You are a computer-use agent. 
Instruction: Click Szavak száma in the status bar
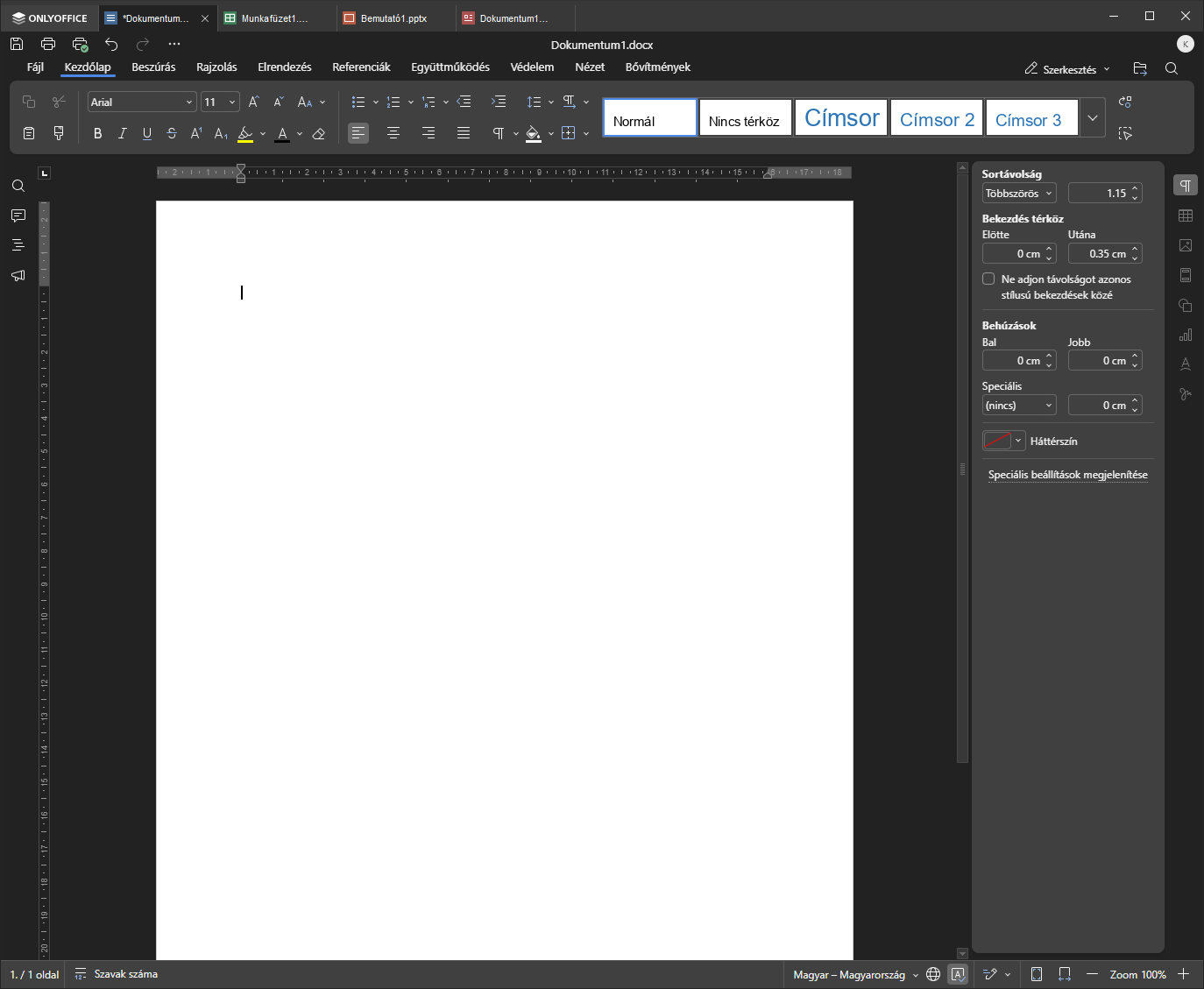click(117, 974)
